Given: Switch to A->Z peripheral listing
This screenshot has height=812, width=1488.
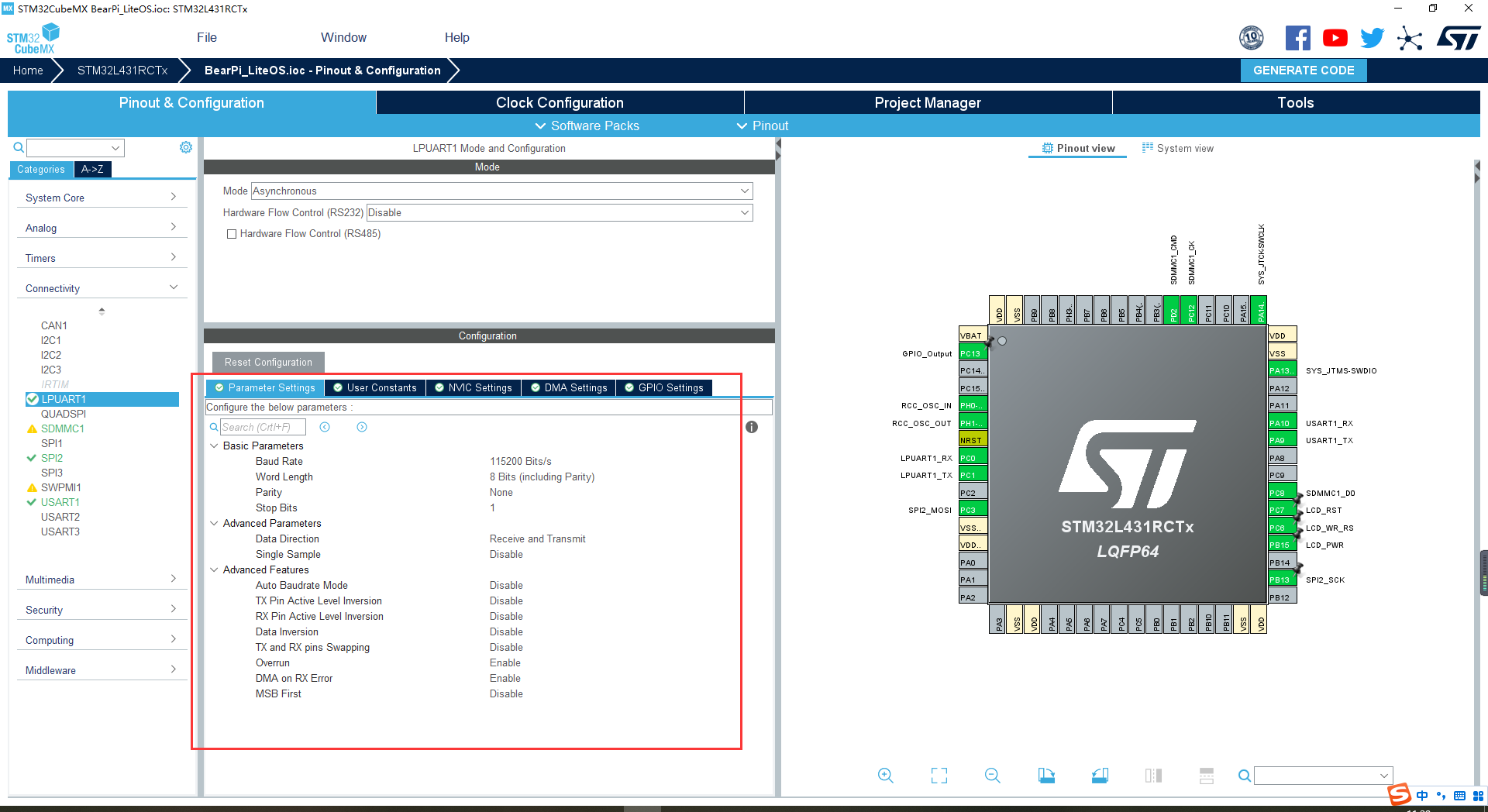Looking at the screenshot, I should pyautogui.click(x=92, y=169).
